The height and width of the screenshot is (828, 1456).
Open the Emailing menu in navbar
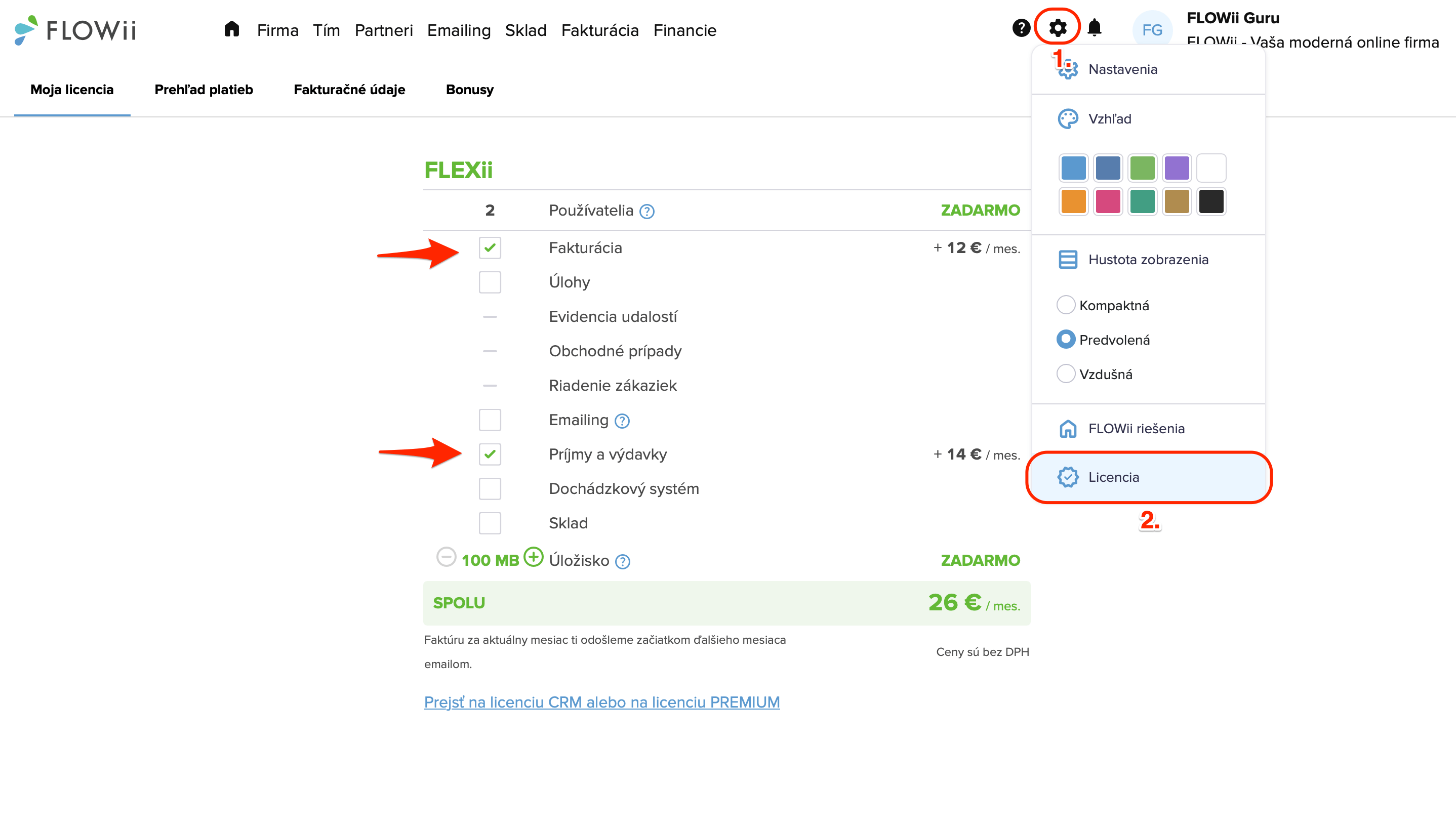pos(459,30)
